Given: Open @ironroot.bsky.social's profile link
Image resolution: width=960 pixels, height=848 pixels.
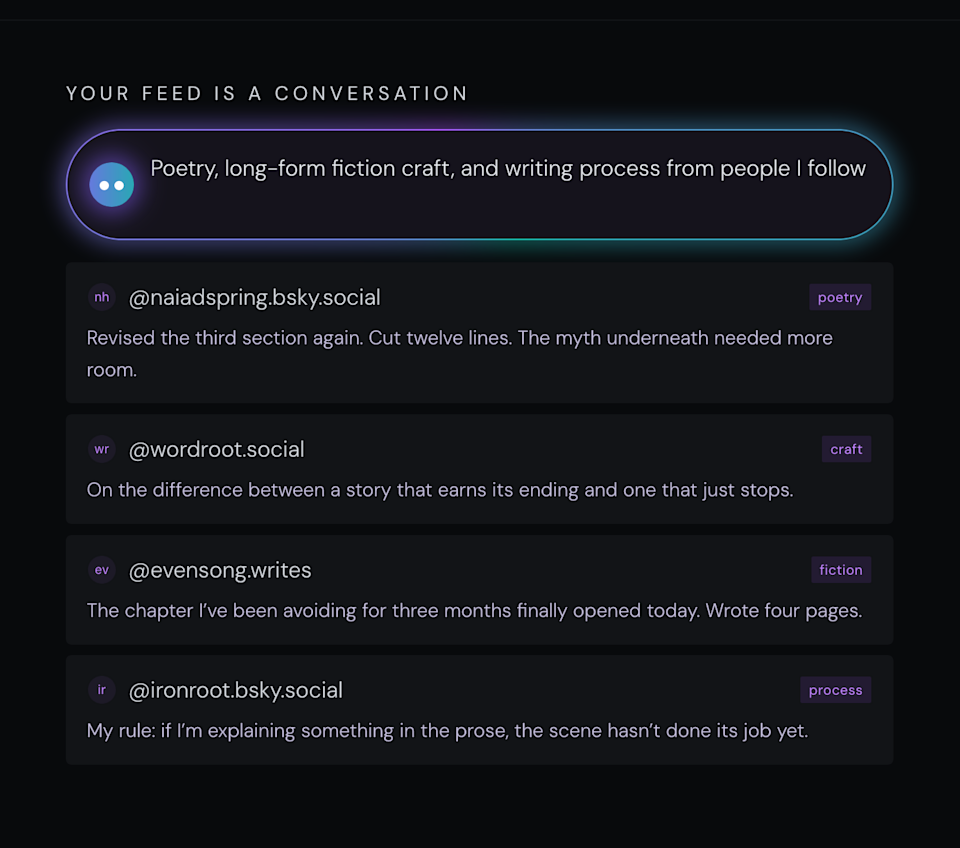Looking at the screenshot, I should 234,690.
